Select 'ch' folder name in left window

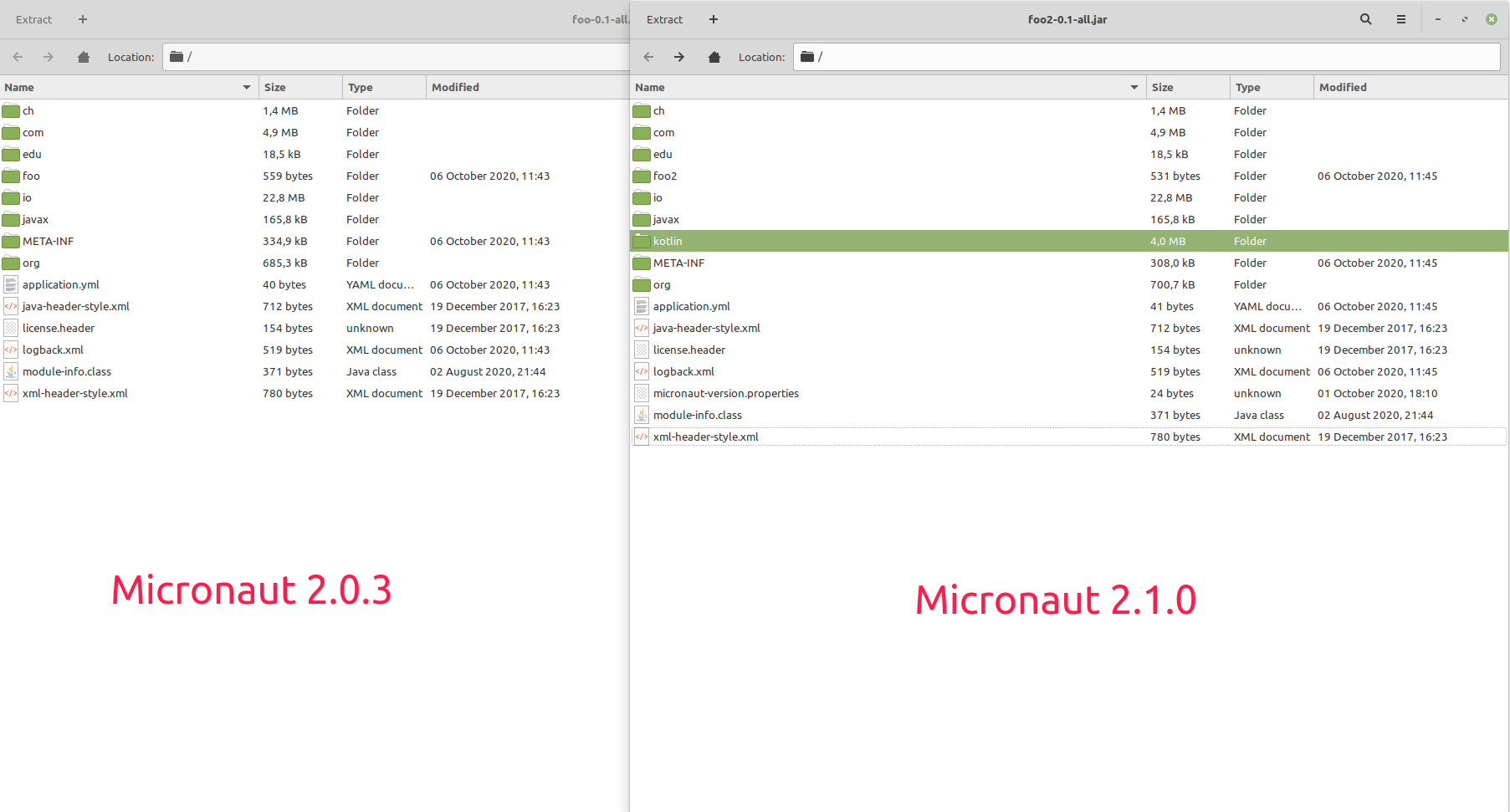(28, 110)
